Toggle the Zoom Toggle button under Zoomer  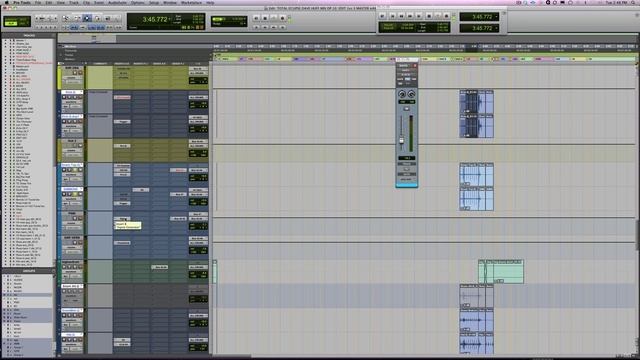[65, 27]
